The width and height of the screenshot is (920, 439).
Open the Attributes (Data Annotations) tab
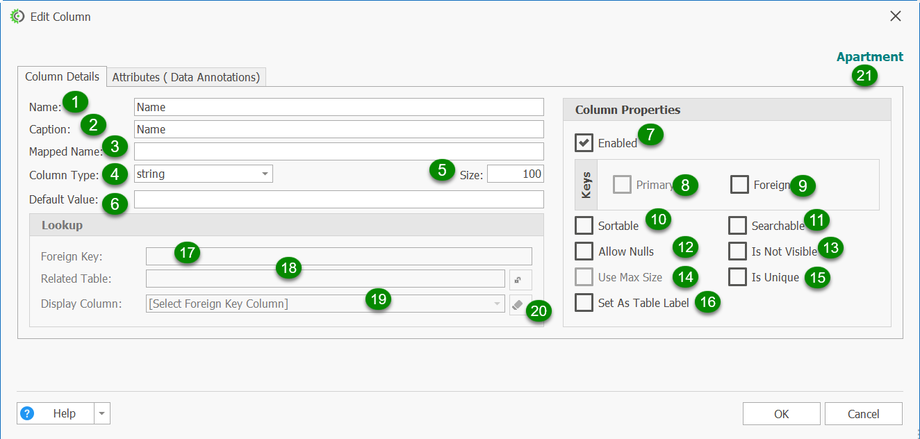186,76
